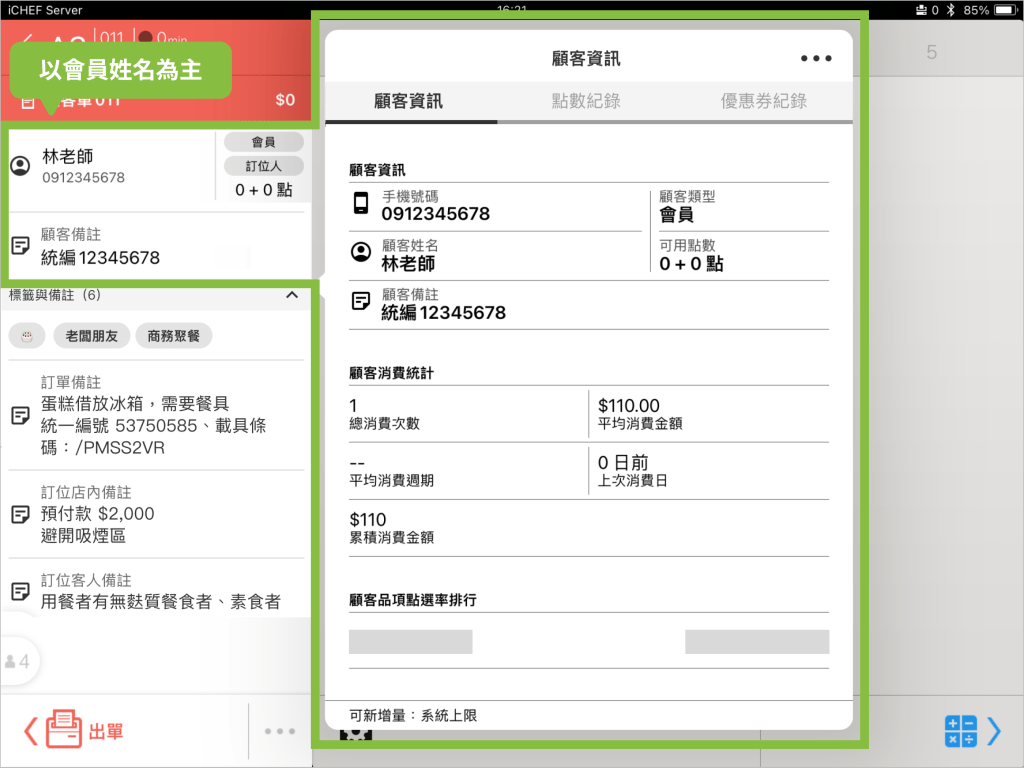Collapse the 標籤與備註 section
This screenshot has width=1024, height=768.
pyautogui.click(x=292, y=296)
